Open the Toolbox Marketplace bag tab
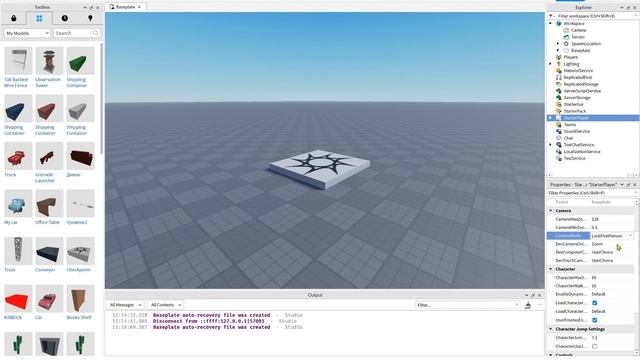The height and width of the screenshot is (360, 640). coord(13,18)
